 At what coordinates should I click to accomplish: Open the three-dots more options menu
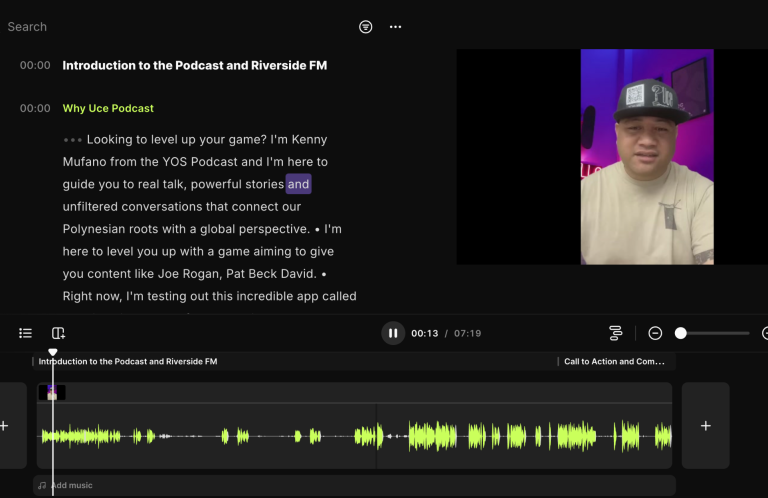click(x=395, y=27)
